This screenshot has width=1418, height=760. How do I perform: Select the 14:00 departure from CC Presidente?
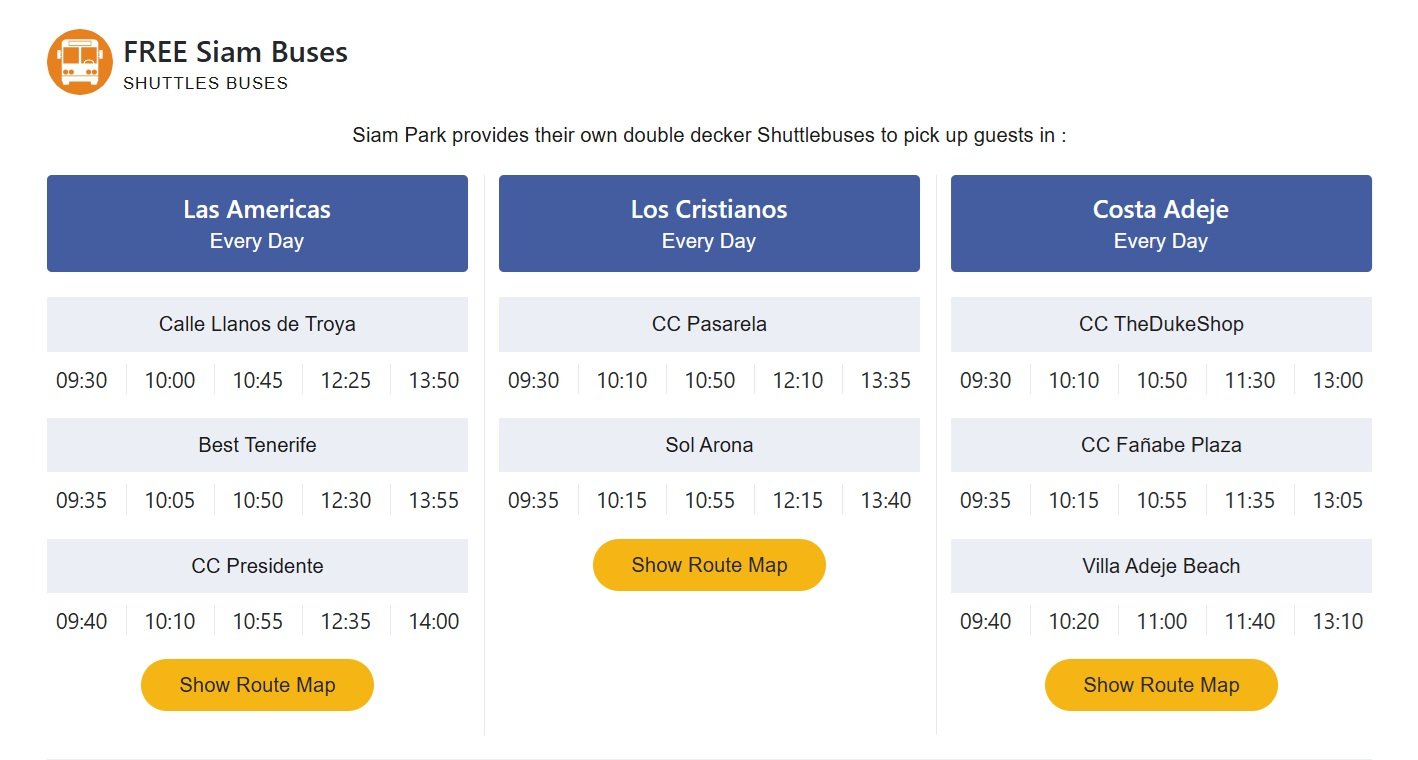tap(434, 621)
